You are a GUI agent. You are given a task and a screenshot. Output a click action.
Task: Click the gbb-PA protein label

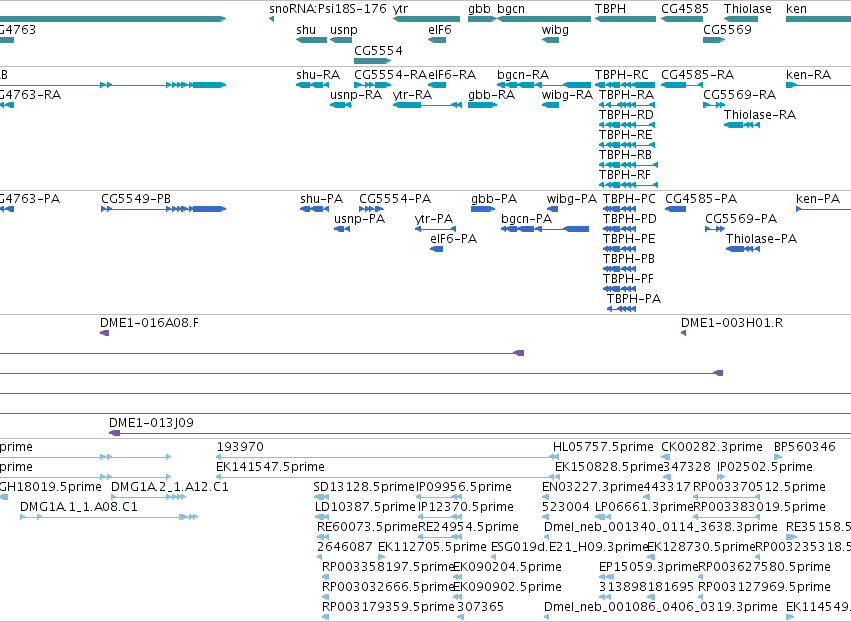[494, 199]
